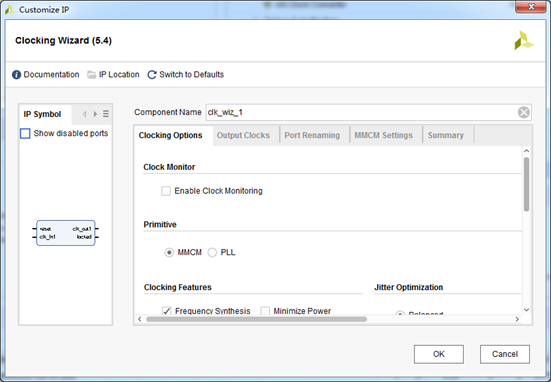Screen dimensions: 551x382
Task: Select the Balanced jitter optimization radio
Action: point(400,313)
